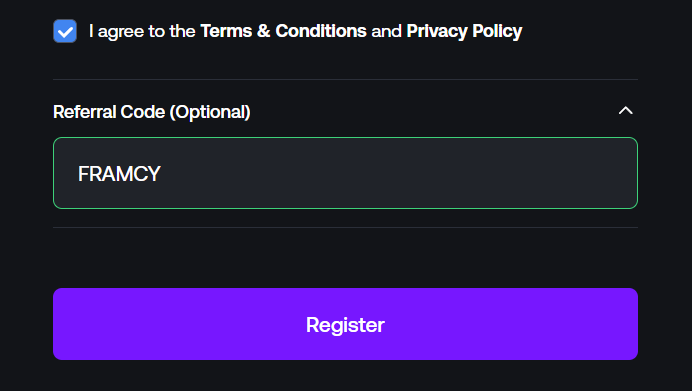Click the word "Terms" in the bold link

coord(226,31)
